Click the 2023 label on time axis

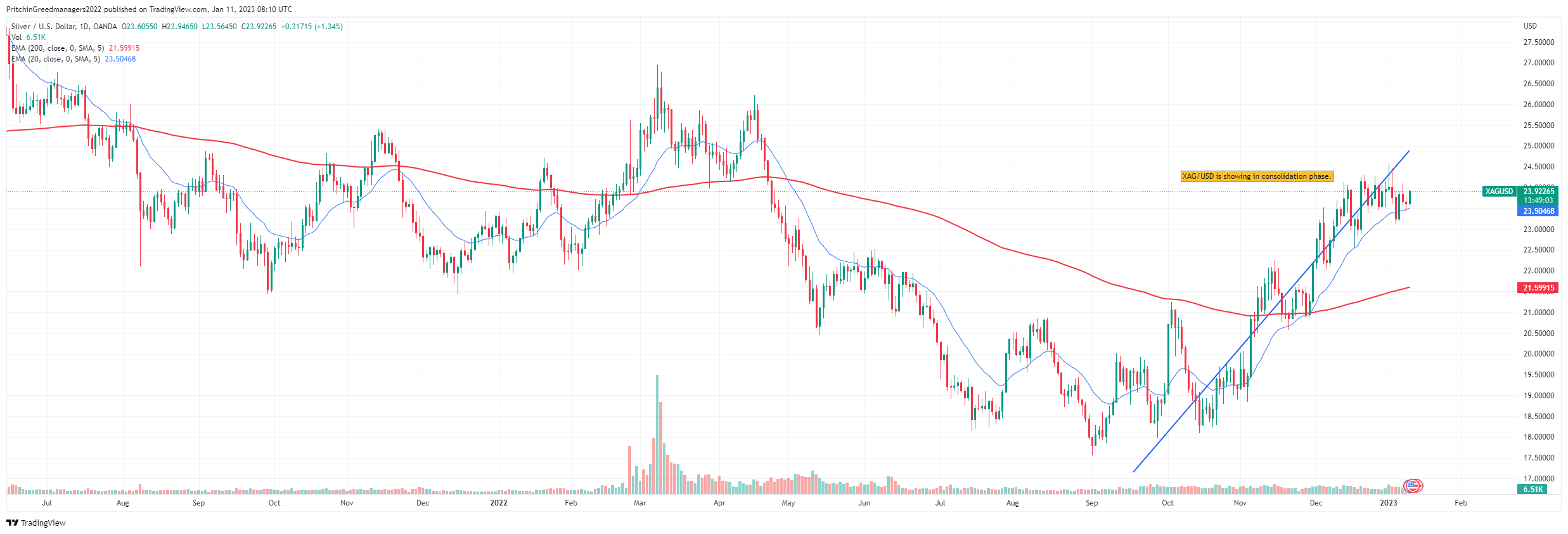[1389, 503]
